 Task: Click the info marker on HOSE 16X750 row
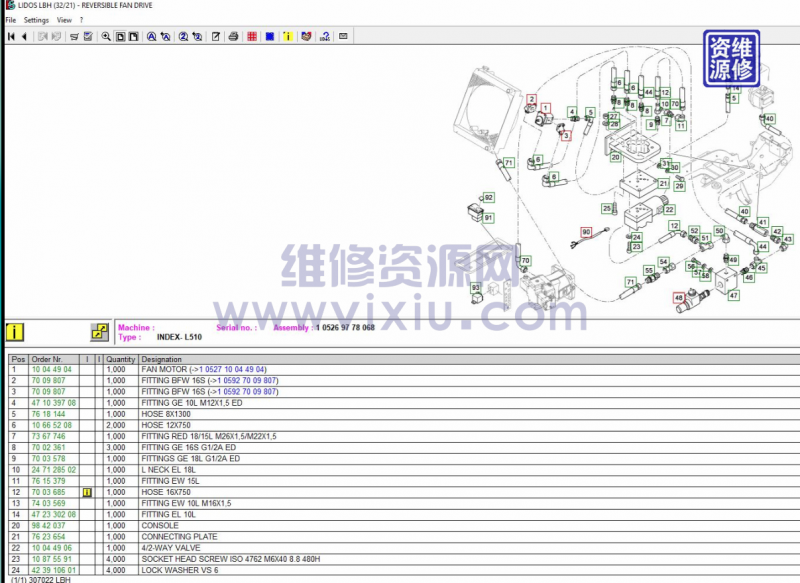(x=87, y=492)
